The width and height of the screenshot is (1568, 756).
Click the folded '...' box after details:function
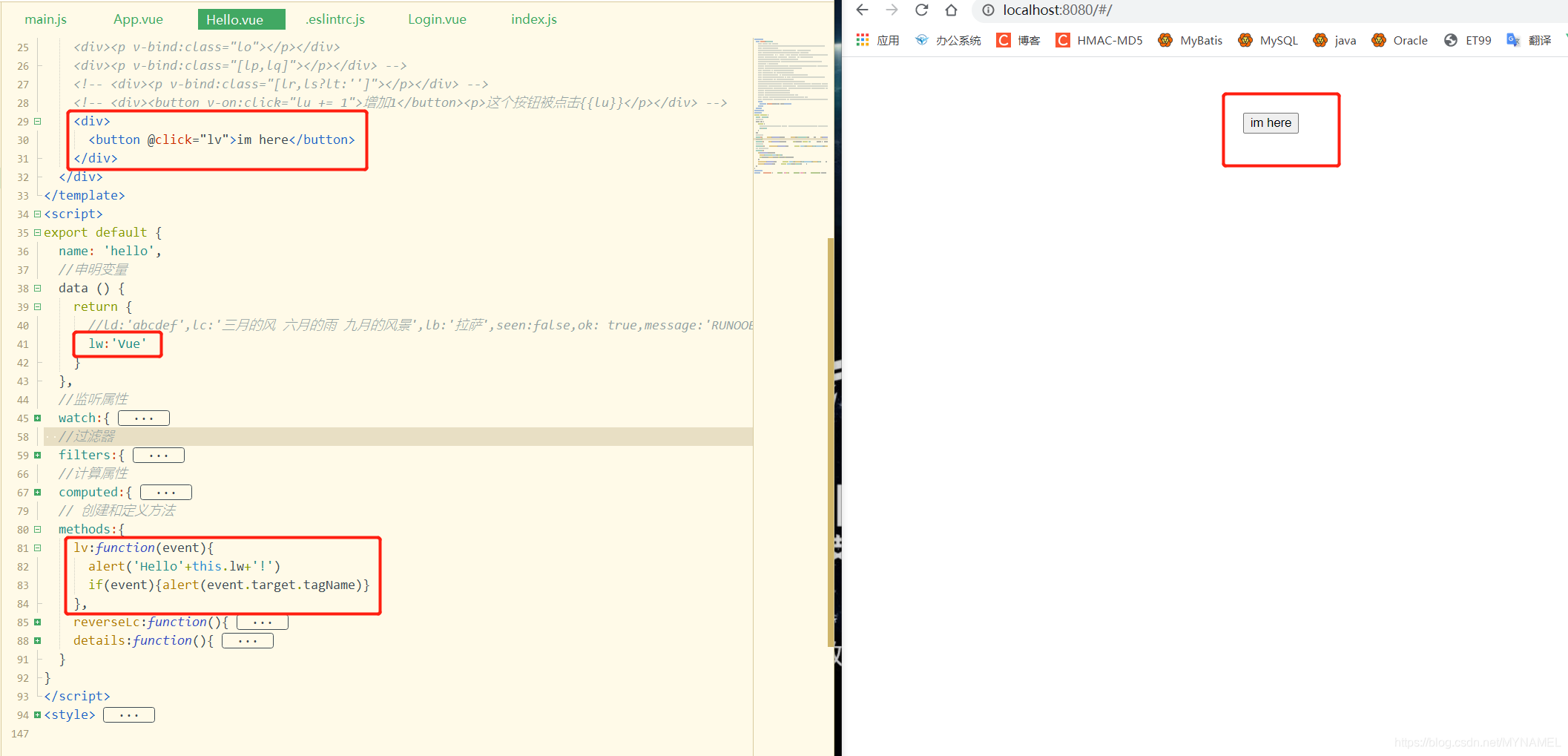click(248, 641)
